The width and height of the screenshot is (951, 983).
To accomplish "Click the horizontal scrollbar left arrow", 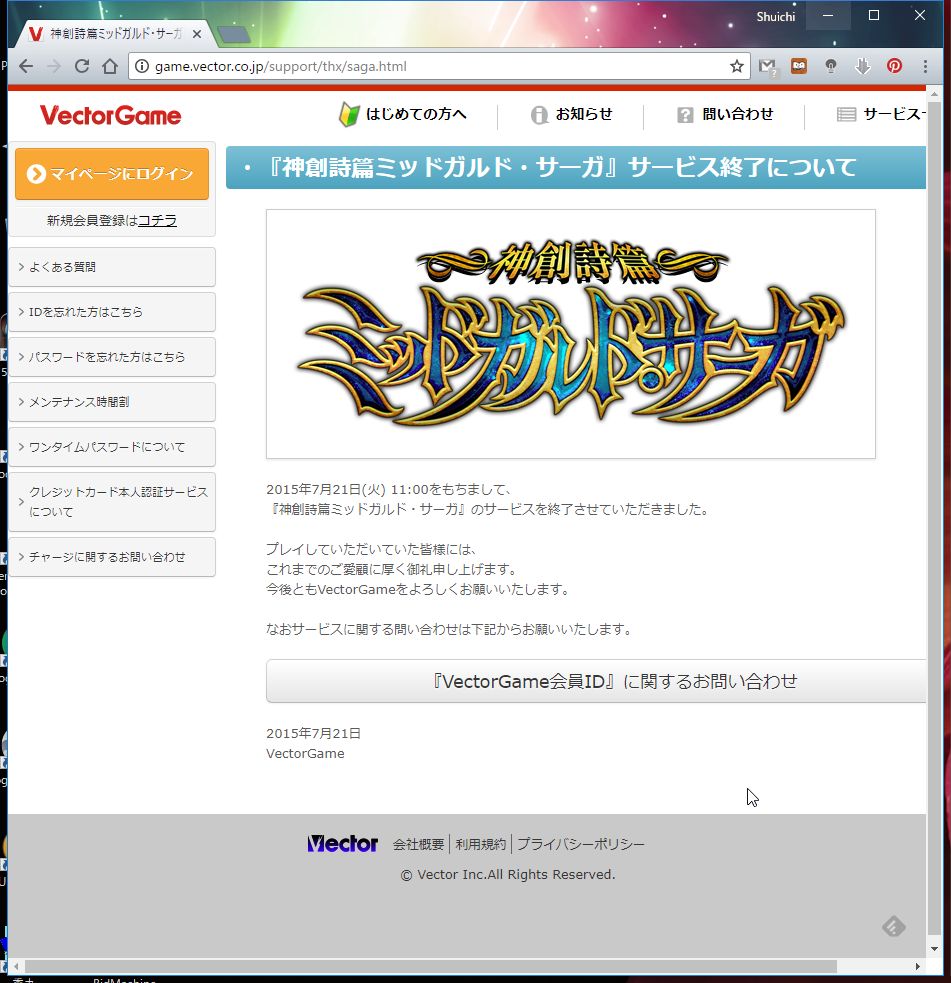I will pos(16,967).
